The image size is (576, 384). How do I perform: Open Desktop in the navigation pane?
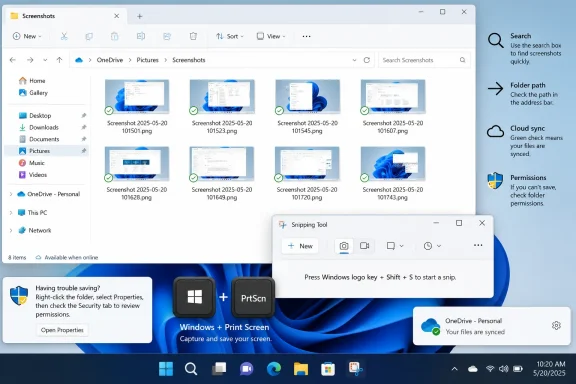click(x=35, y=115)
